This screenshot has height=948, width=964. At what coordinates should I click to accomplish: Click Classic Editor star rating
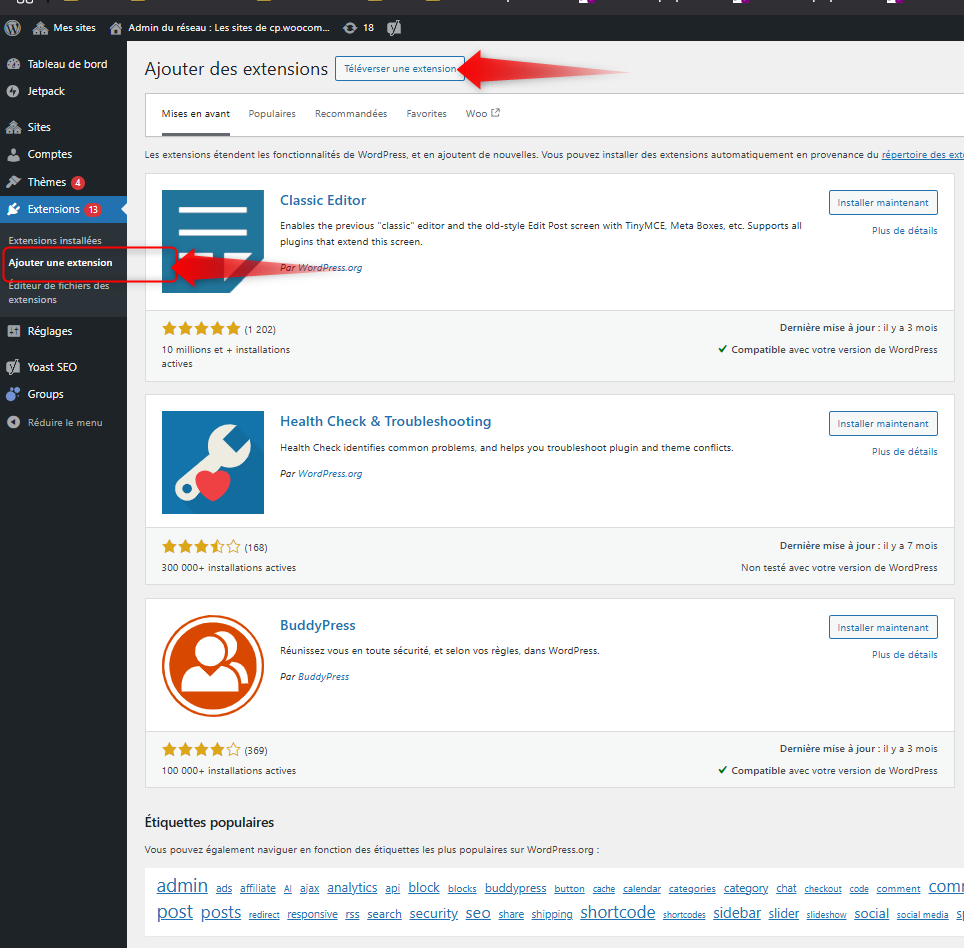[x=200, y=329]
